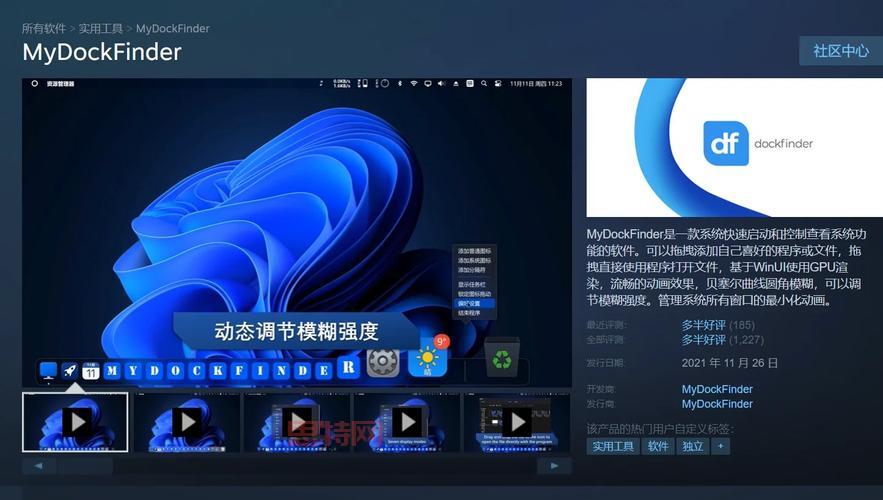
Task: Click the letter Y dock icon
Action: (x=133, y=370)
